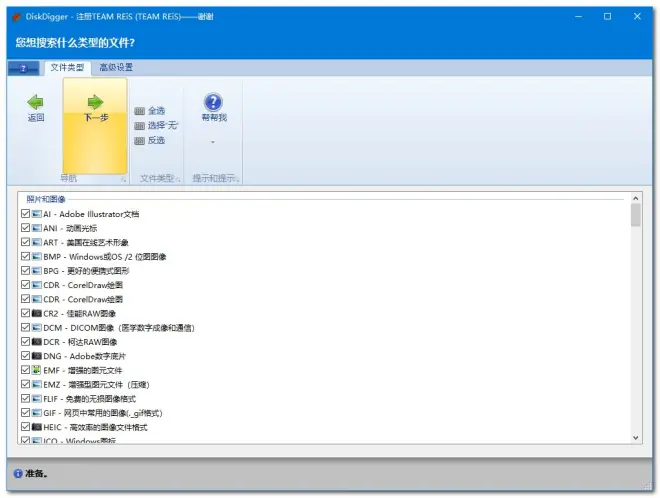
Task: Click the 照片和图像 group header
Action: coord(46,199)
